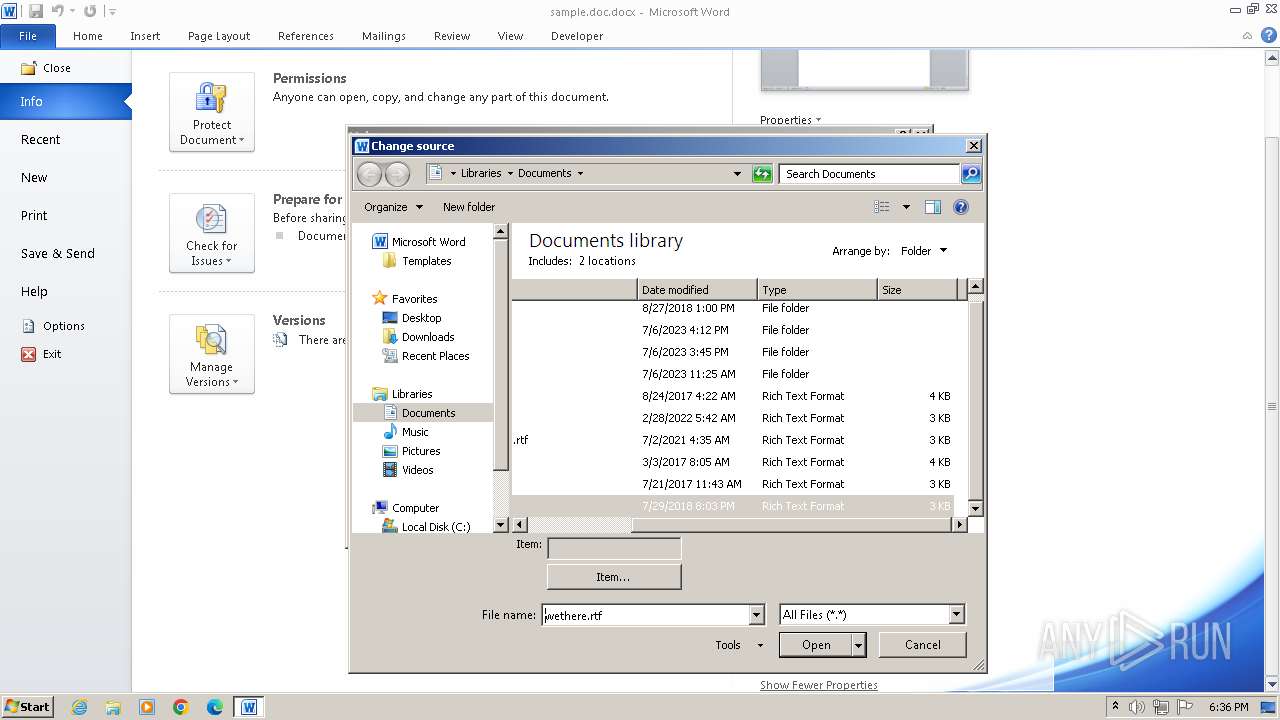Viewport: 1280px width, 720px height.
Task: Open the Developer ribbon tab
Action: click(577, 36)
